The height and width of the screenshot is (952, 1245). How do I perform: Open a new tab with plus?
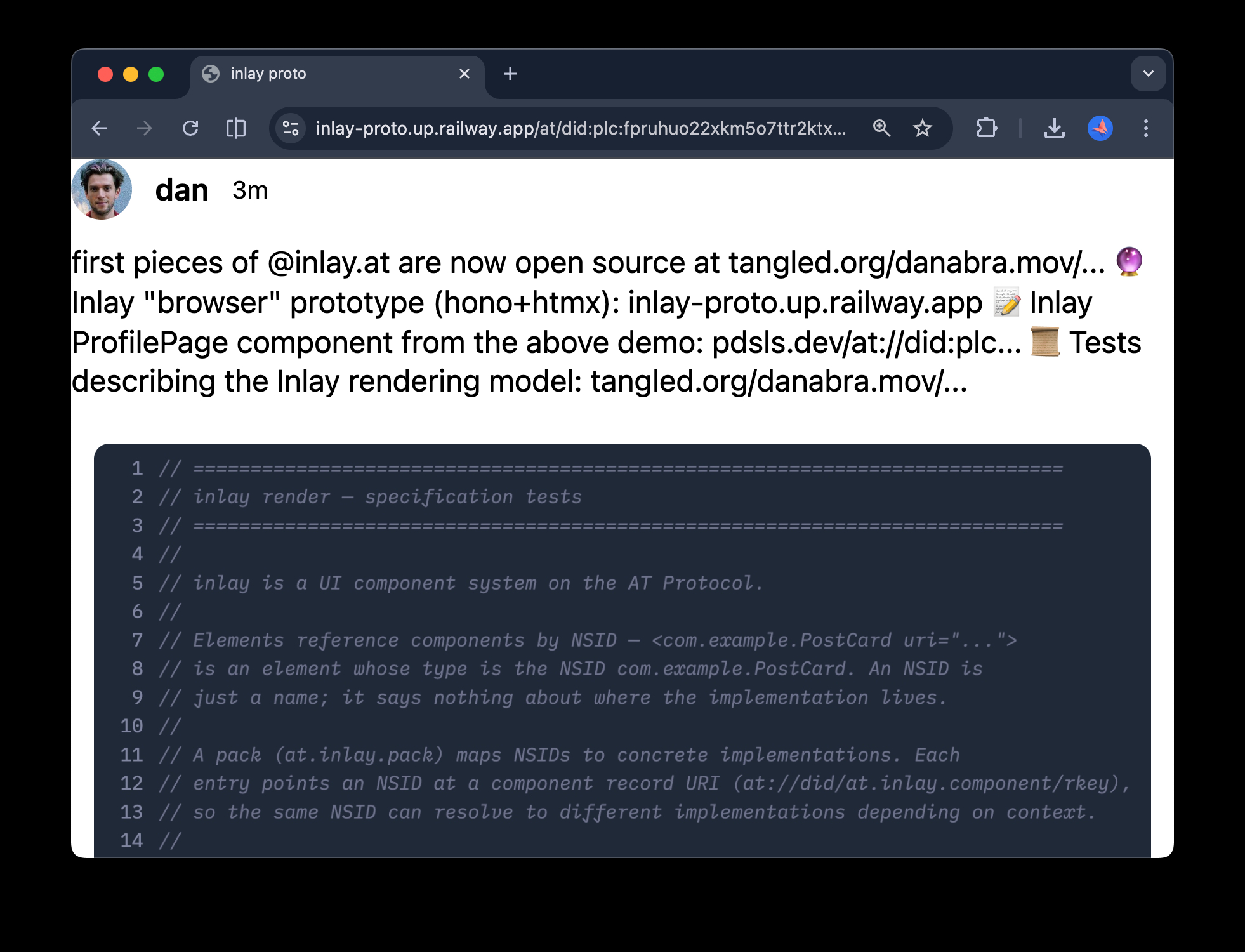510,74
